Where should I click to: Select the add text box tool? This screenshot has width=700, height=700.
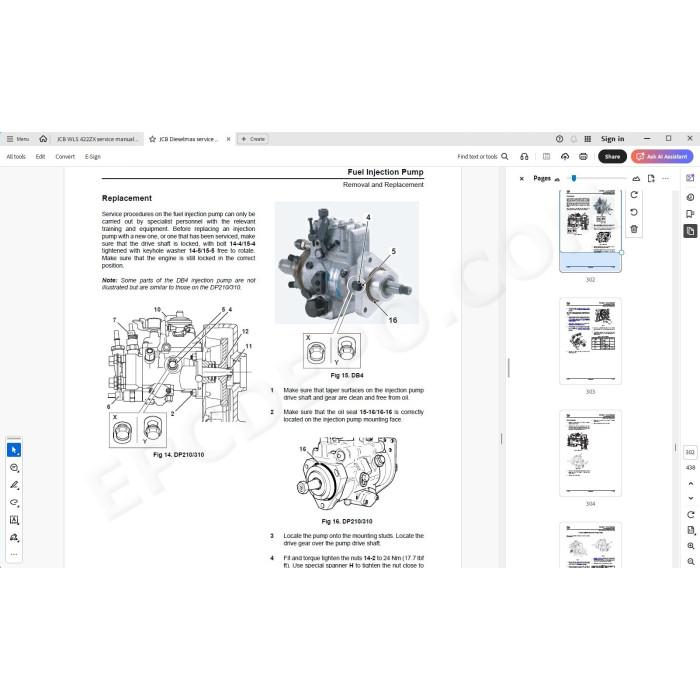(x=14, y=520)
